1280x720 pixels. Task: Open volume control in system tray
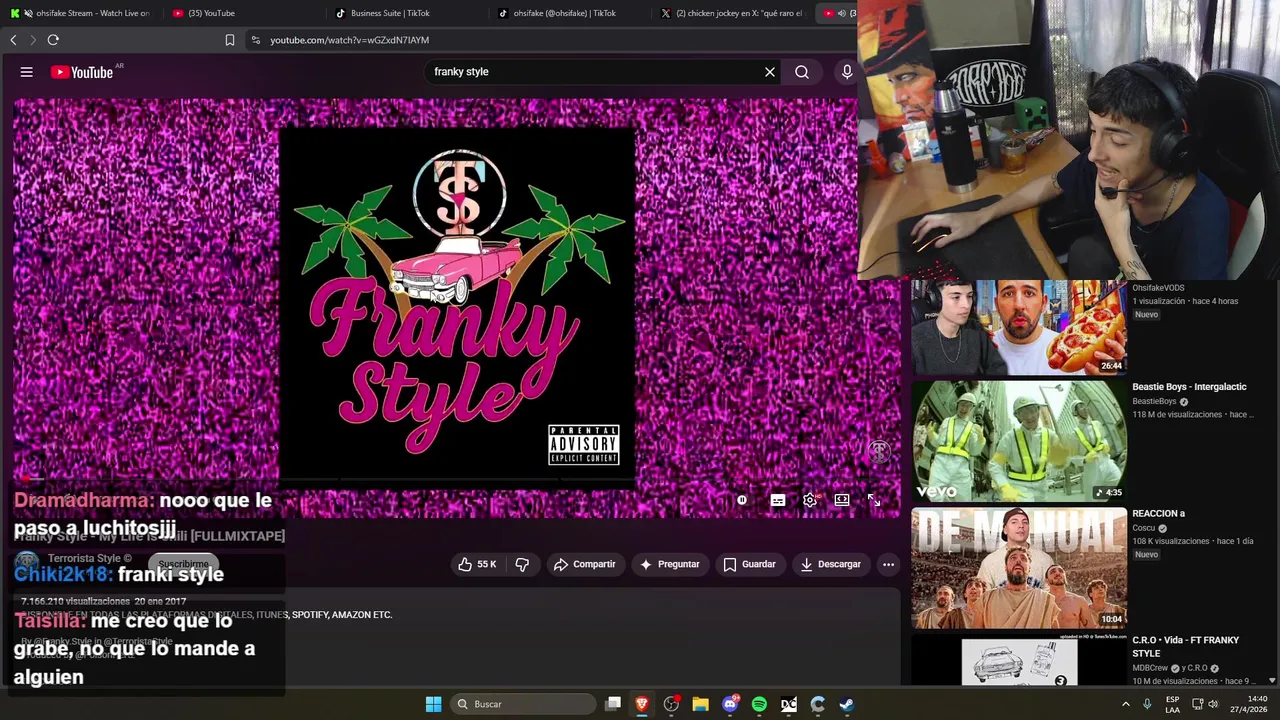click(1213, 704)
